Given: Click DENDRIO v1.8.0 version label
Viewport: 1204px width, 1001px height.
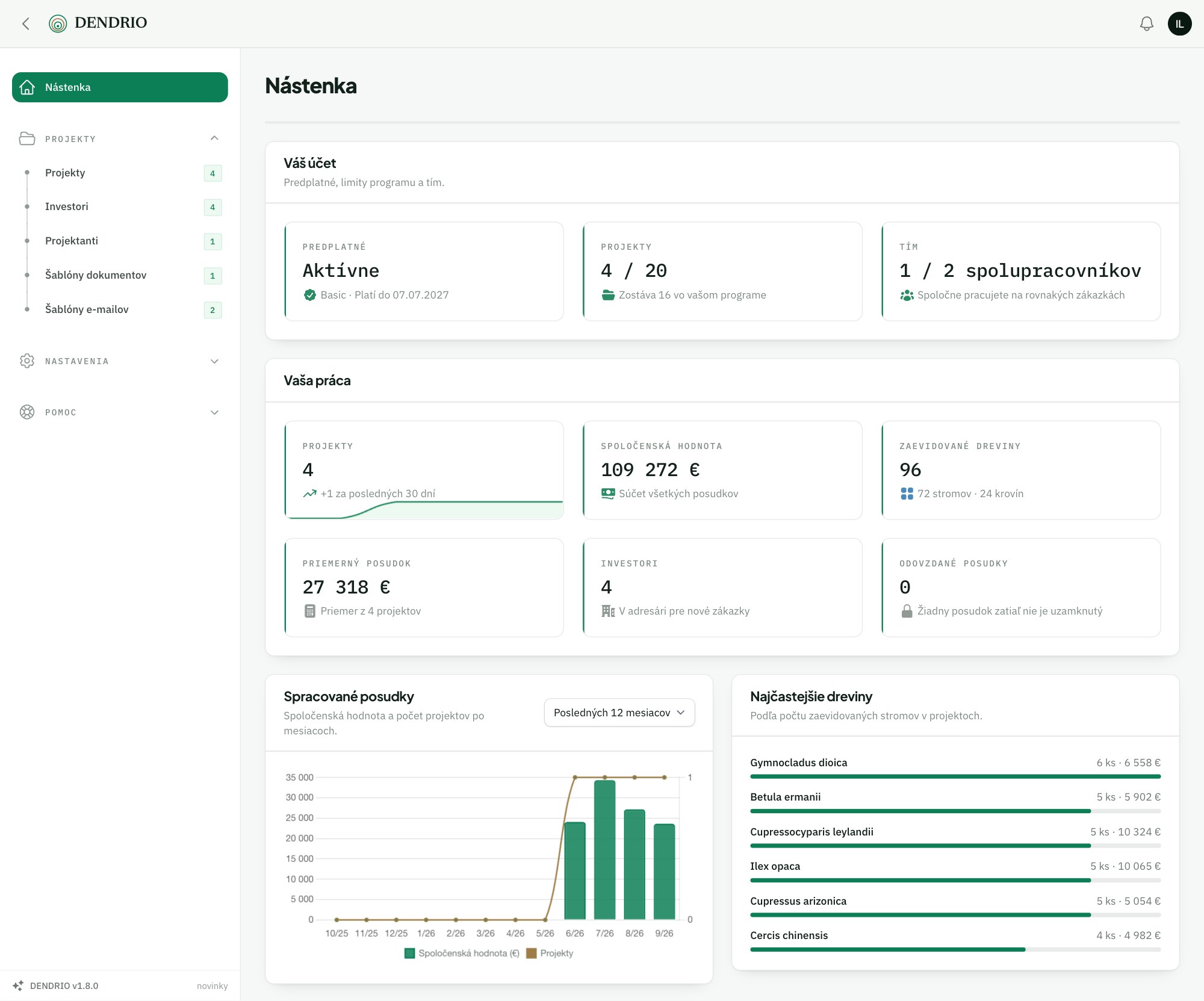Looking at the screenshot, I should click(64, 986).
